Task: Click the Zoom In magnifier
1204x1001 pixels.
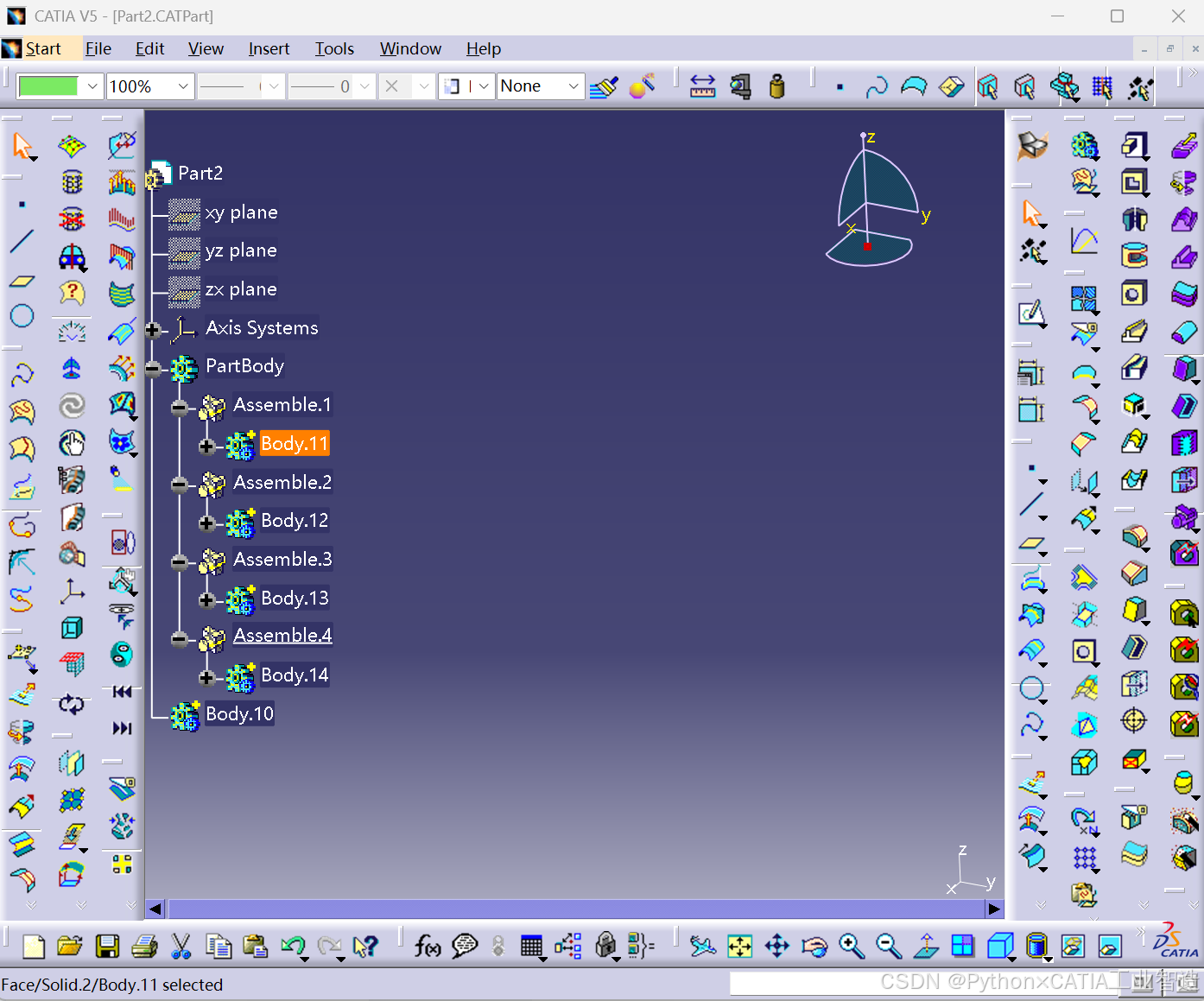Action: [852, 947]
